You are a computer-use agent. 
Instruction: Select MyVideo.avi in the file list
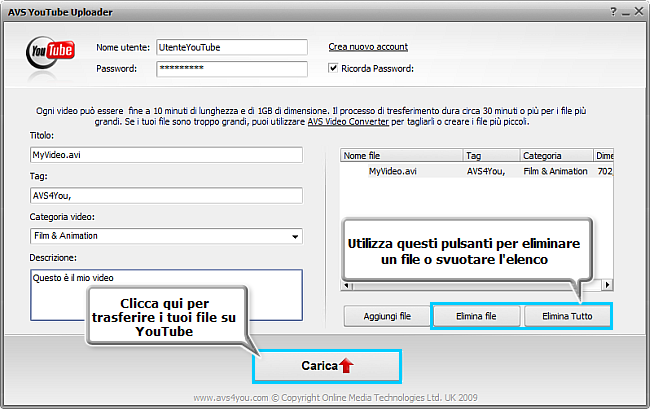click(393, 171)
